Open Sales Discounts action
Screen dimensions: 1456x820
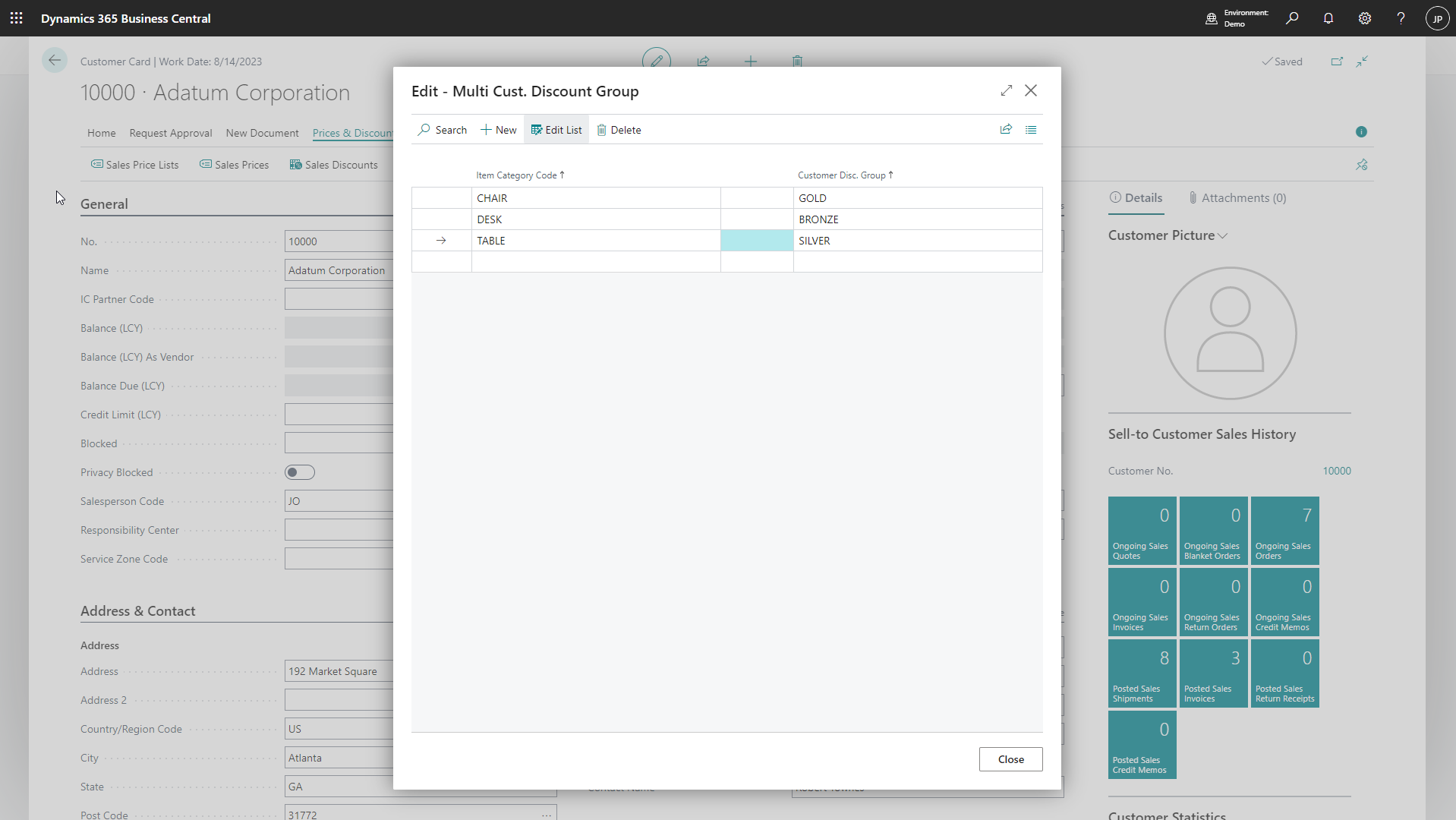[x=334, y=165]
